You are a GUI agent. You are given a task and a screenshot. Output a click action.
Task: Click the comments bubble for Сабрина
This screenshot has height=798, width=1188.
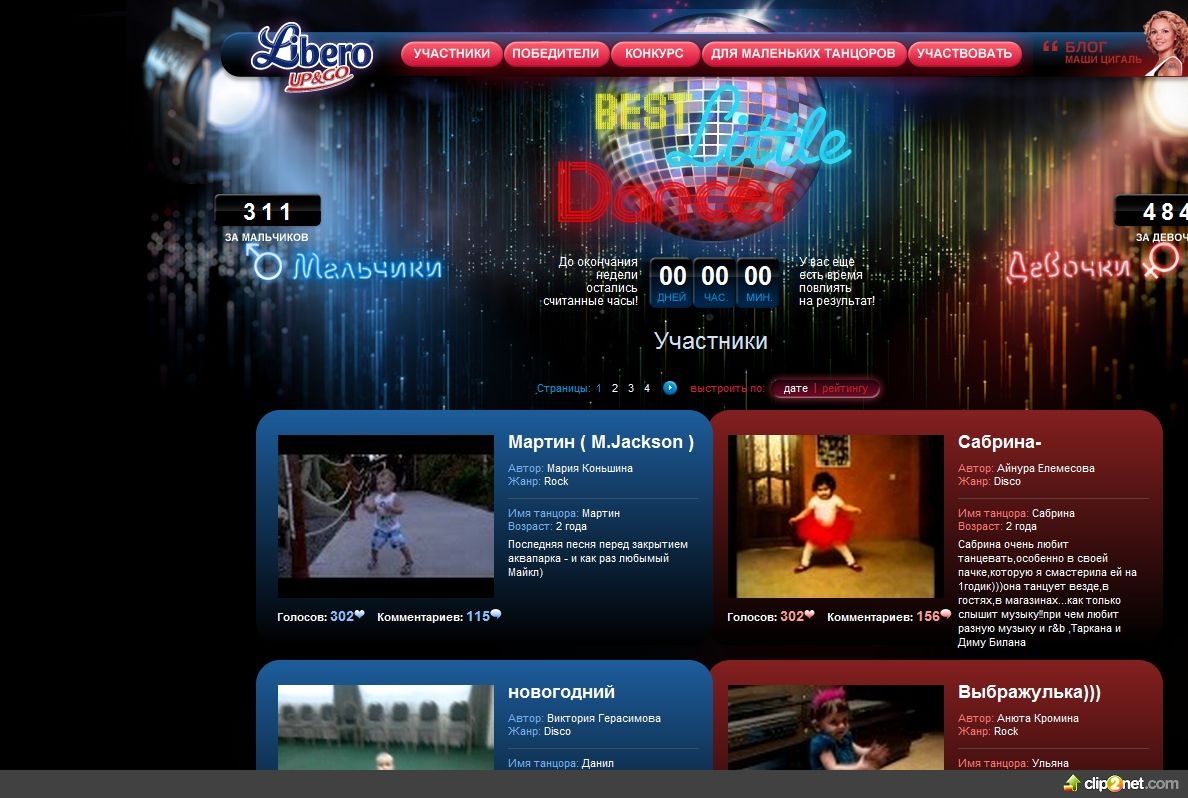(946, 615)
